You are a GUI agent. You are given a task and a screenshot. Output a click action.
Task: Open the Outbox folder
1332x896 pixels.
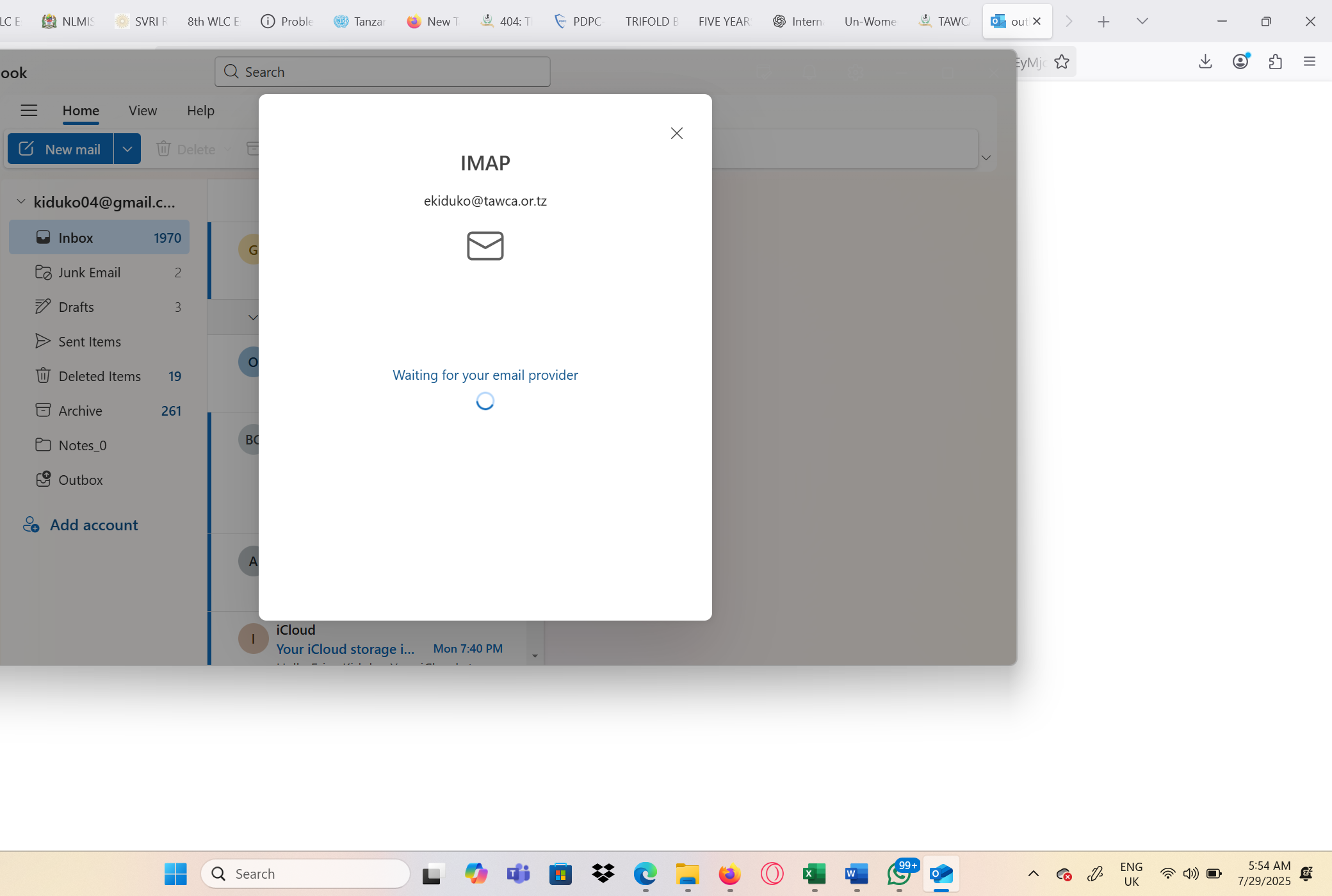coord(80,480)
